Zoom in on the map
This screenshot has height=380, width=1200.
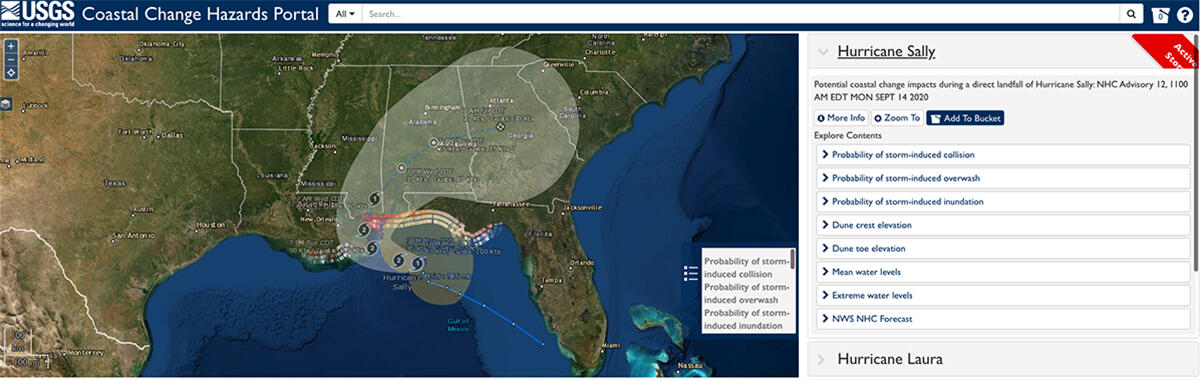(10, 45)
